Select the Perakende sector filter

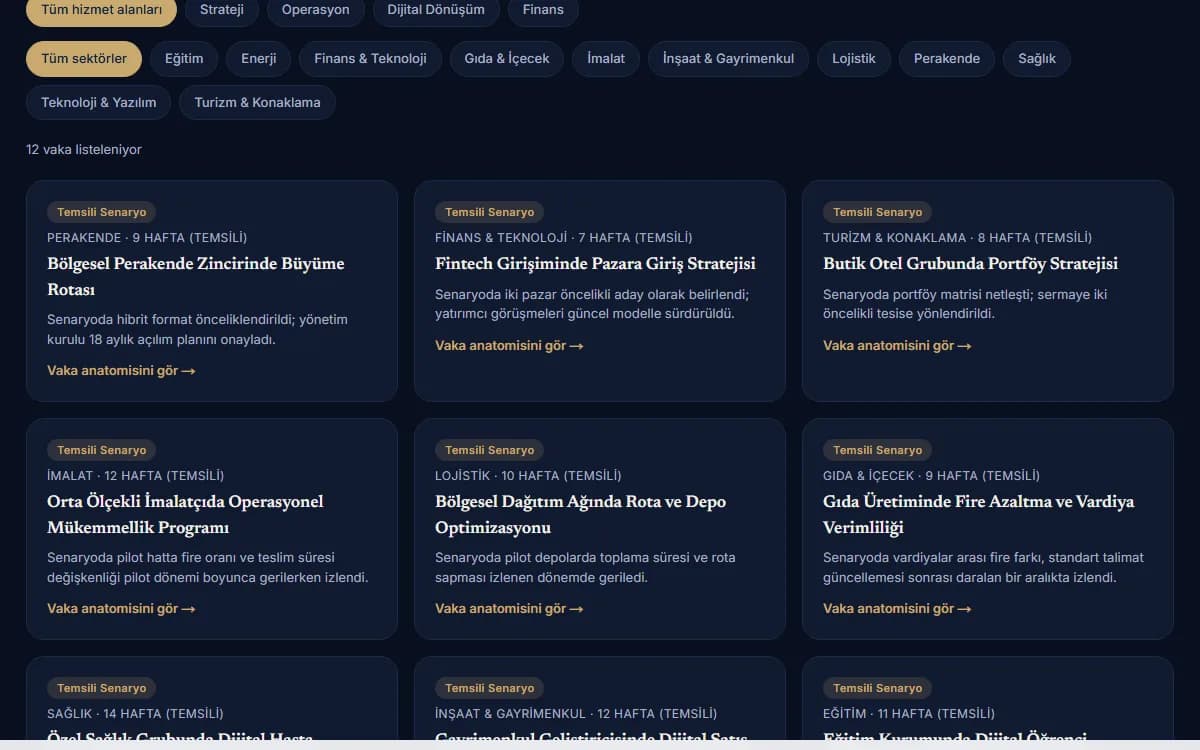947,59
